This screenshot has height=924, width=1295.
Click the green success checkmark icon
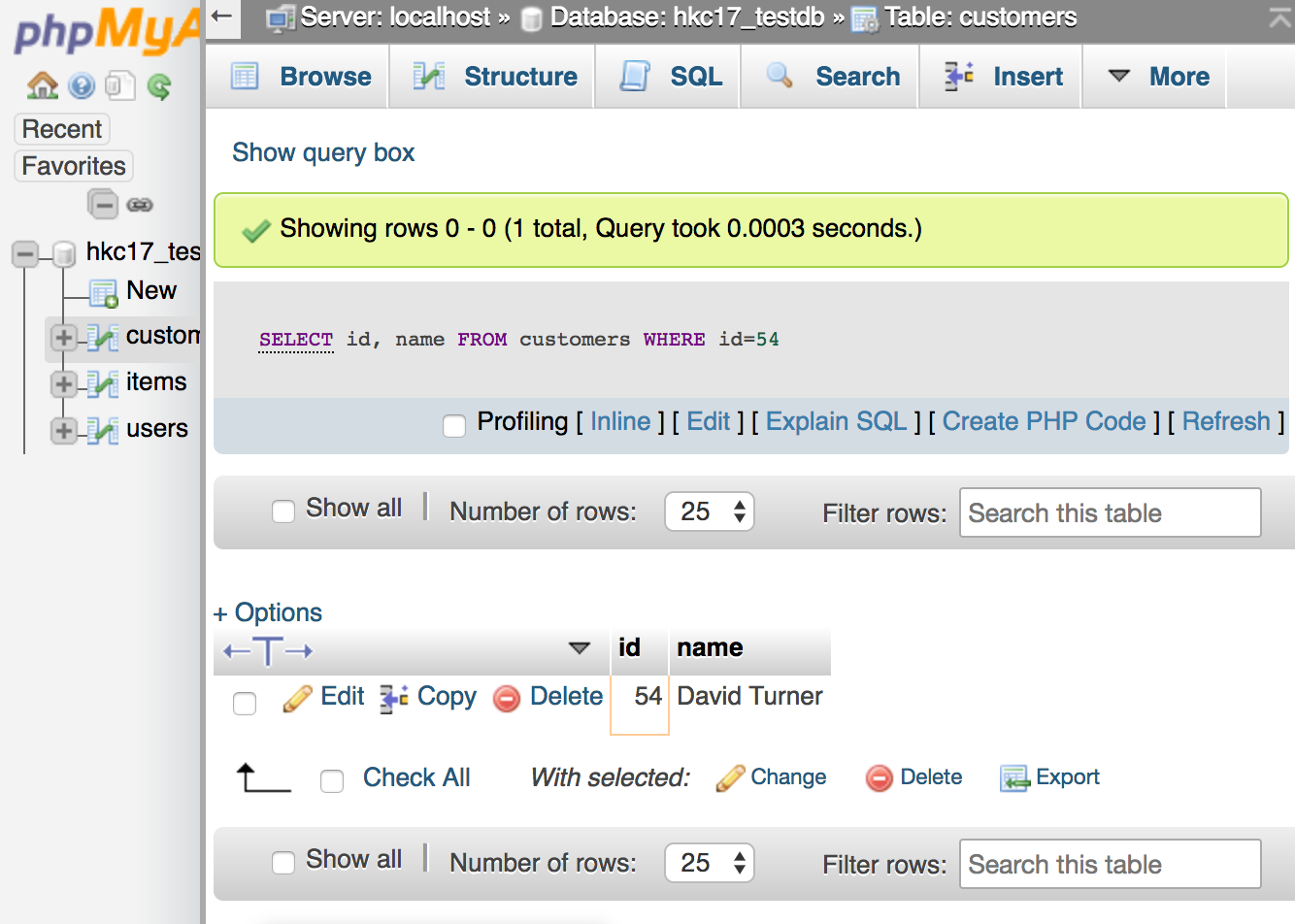[x=256, y=231]
